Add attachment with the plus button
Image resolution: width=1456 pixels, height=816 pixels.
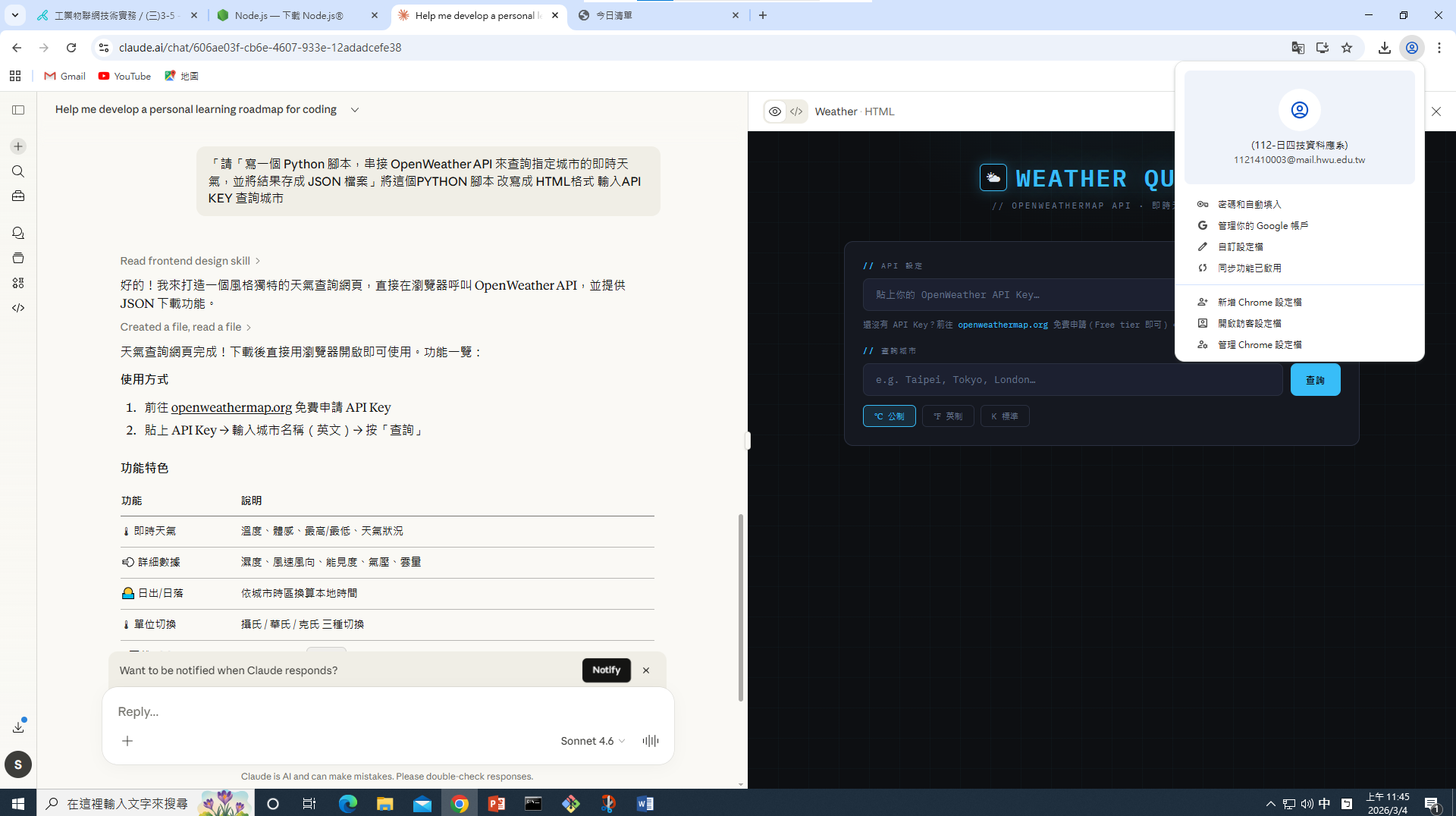(x=127, y=741)
